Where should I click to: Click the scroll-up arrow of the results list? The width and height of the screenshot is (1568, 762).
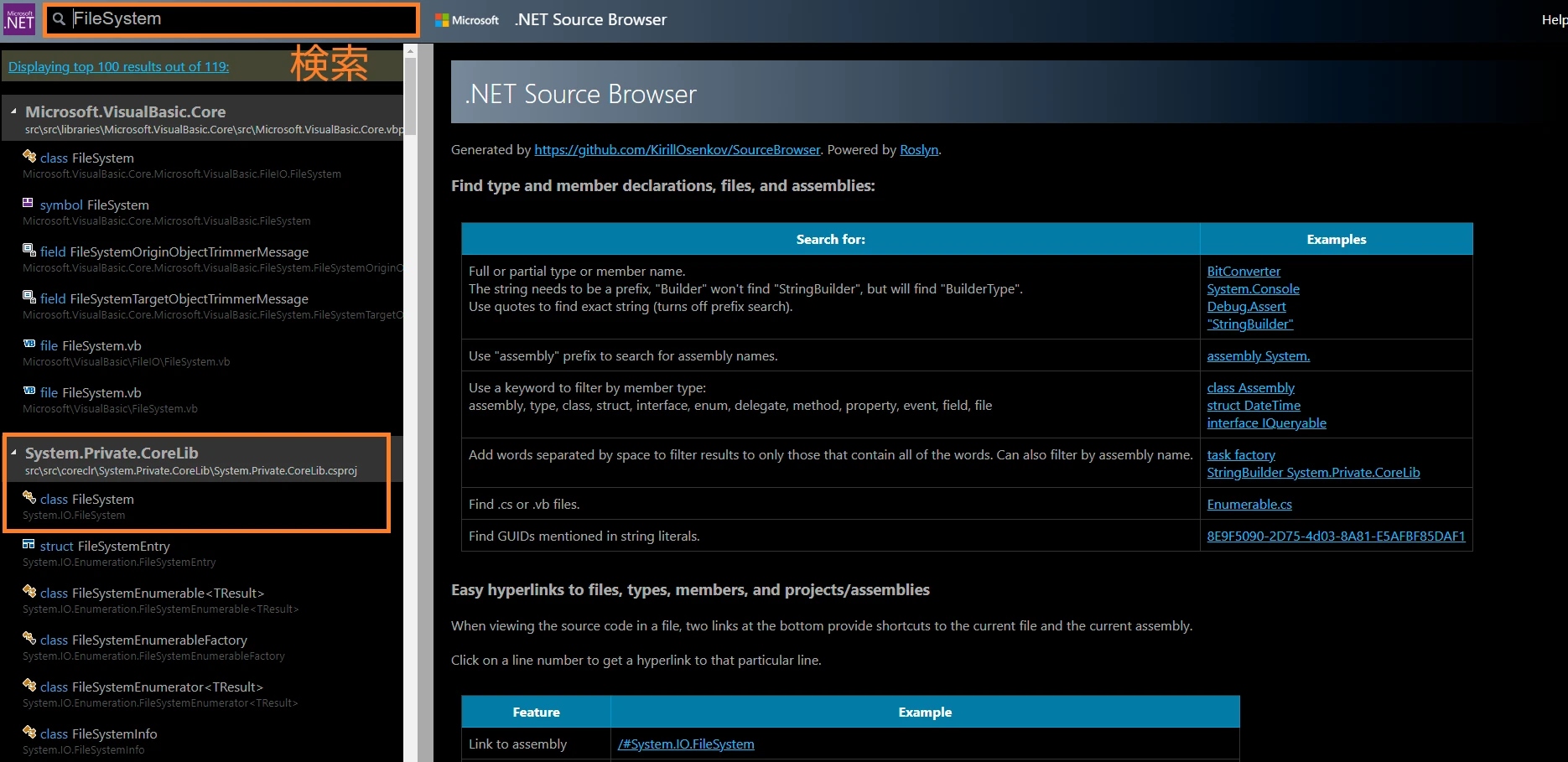[410, 50]
